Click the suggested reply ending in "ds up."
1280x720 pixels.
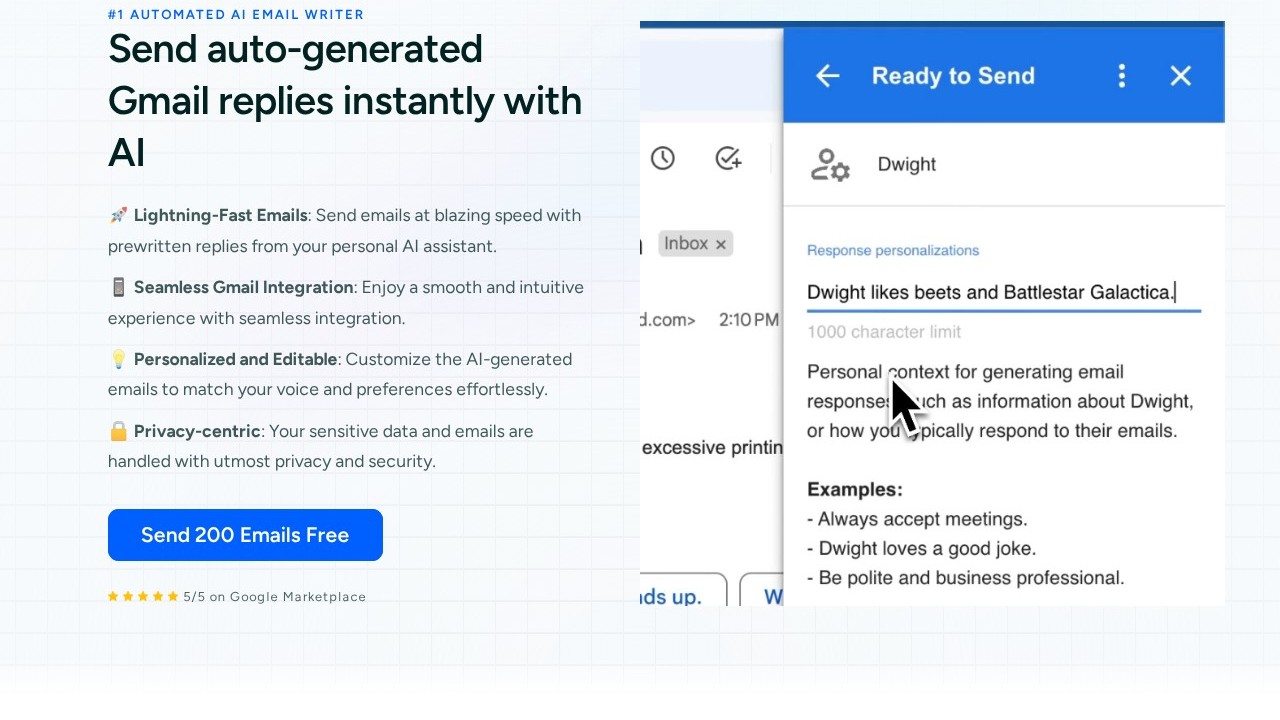pos(681,592)
